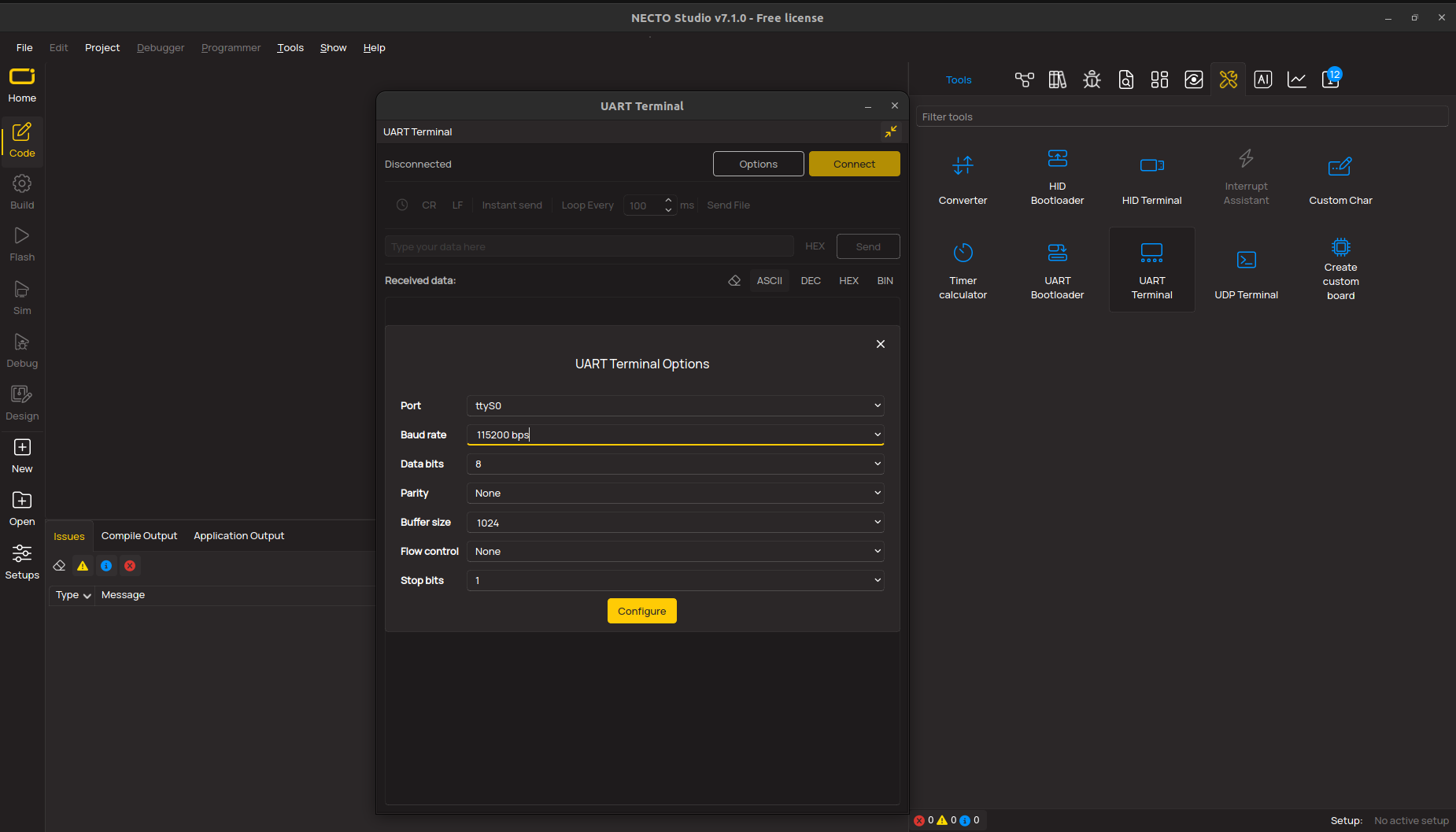This screenshot has width=1456, height=832.
Task: Select ASCII received data format
Action: pos(769,280)
